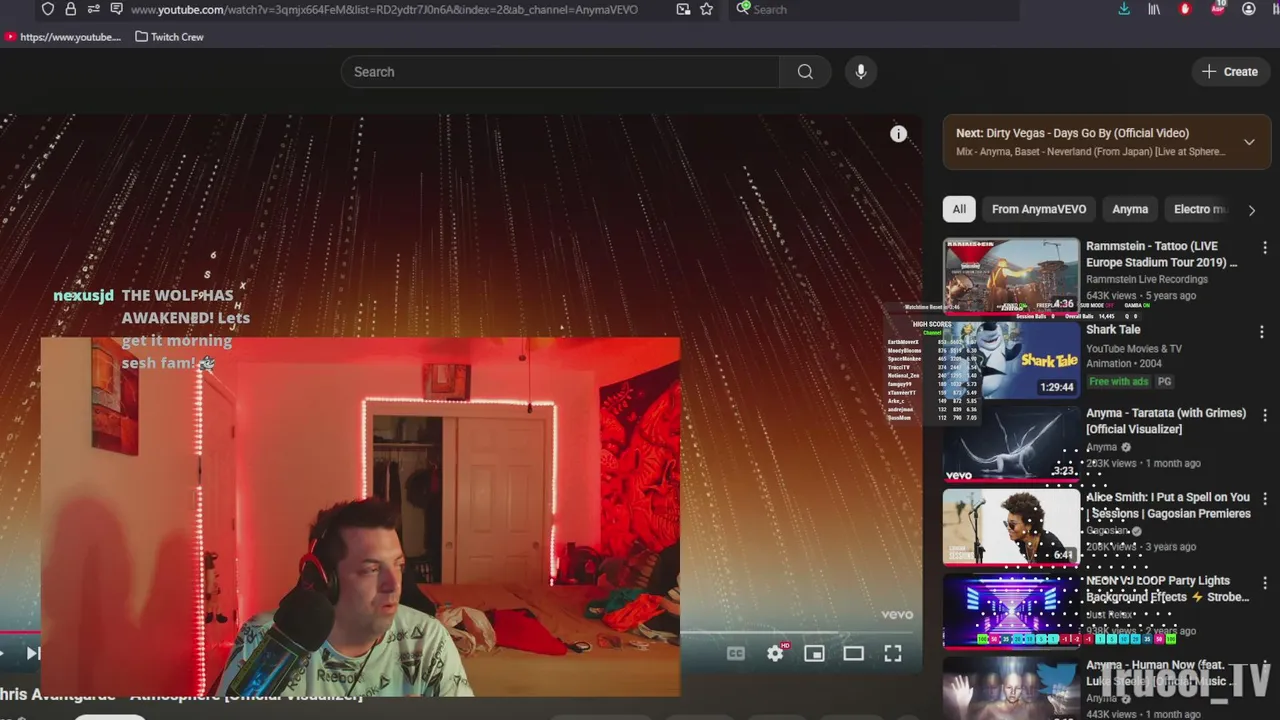The width and height of the screenshot is (1280, 720).
Task: Open browser account profile icon
Action: [1248, 9]
